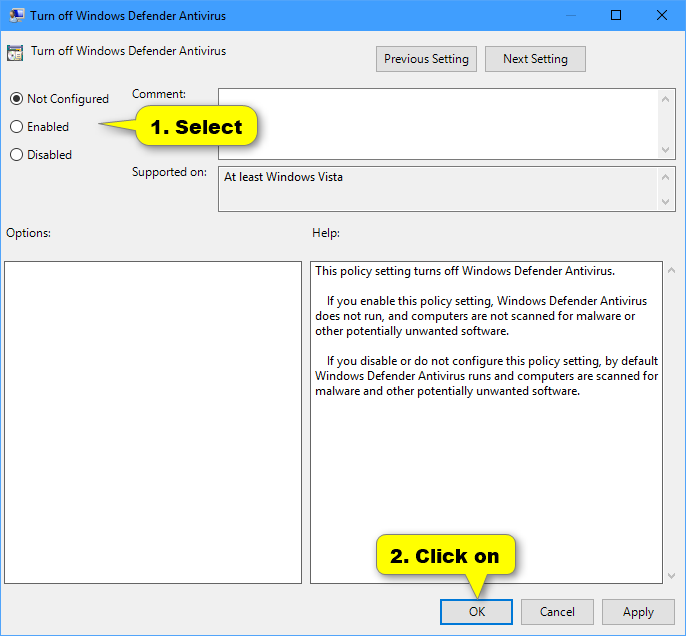
Task: Select the Disabled radio button
Action: [x=16, y=155]
